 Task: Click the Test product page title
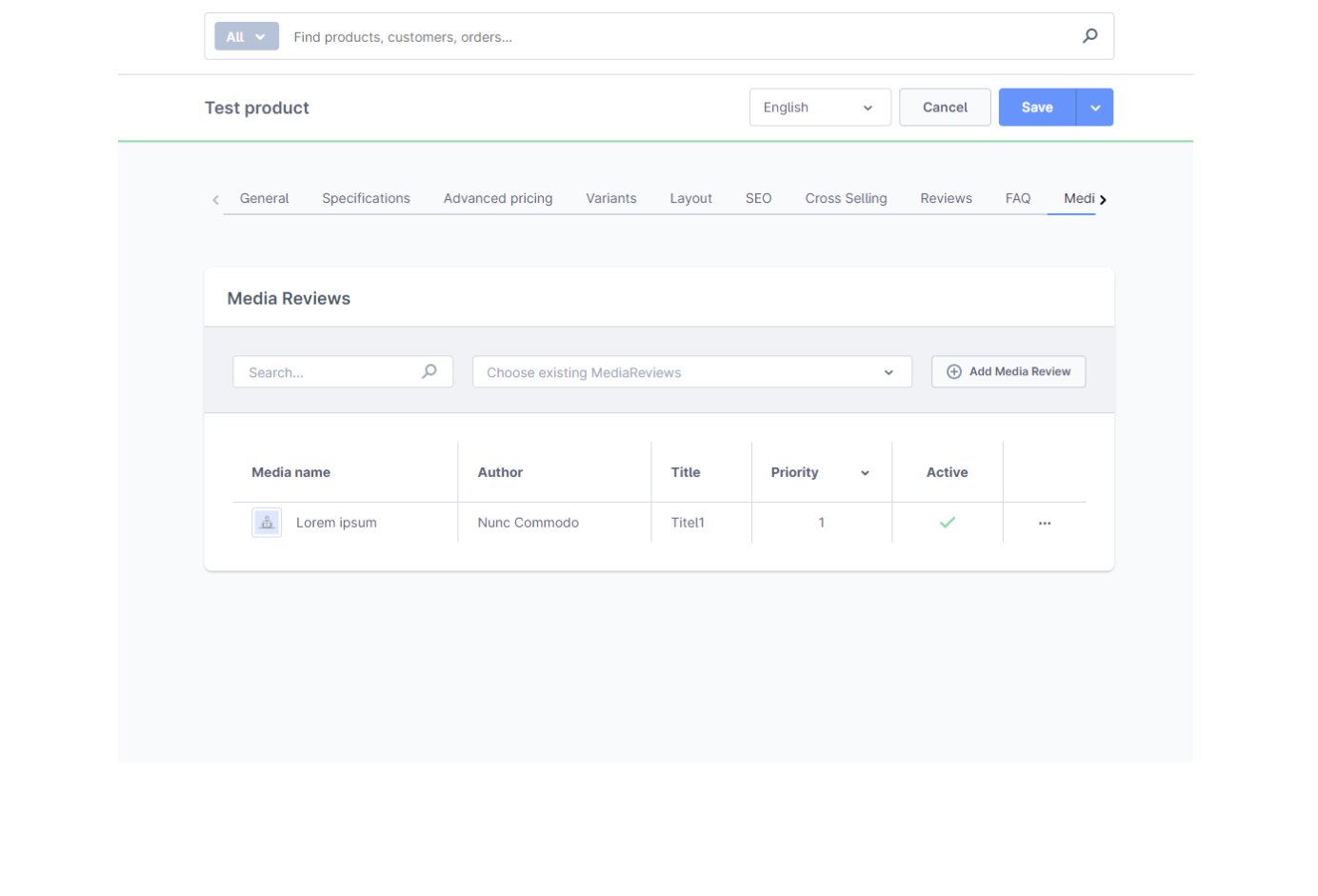coord(256,109)
